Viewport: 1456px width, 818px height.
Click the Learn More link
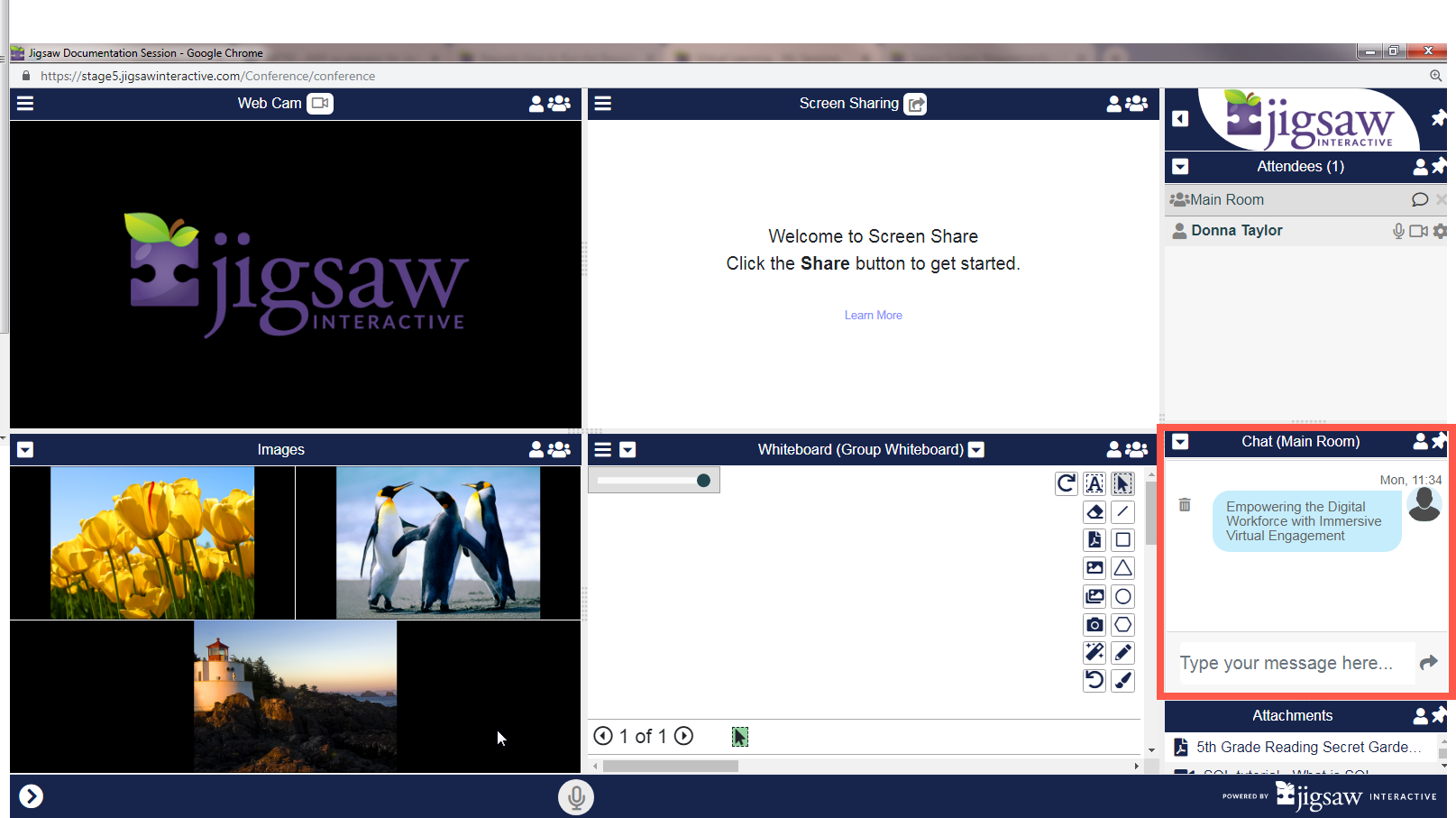tap(873, 316)
